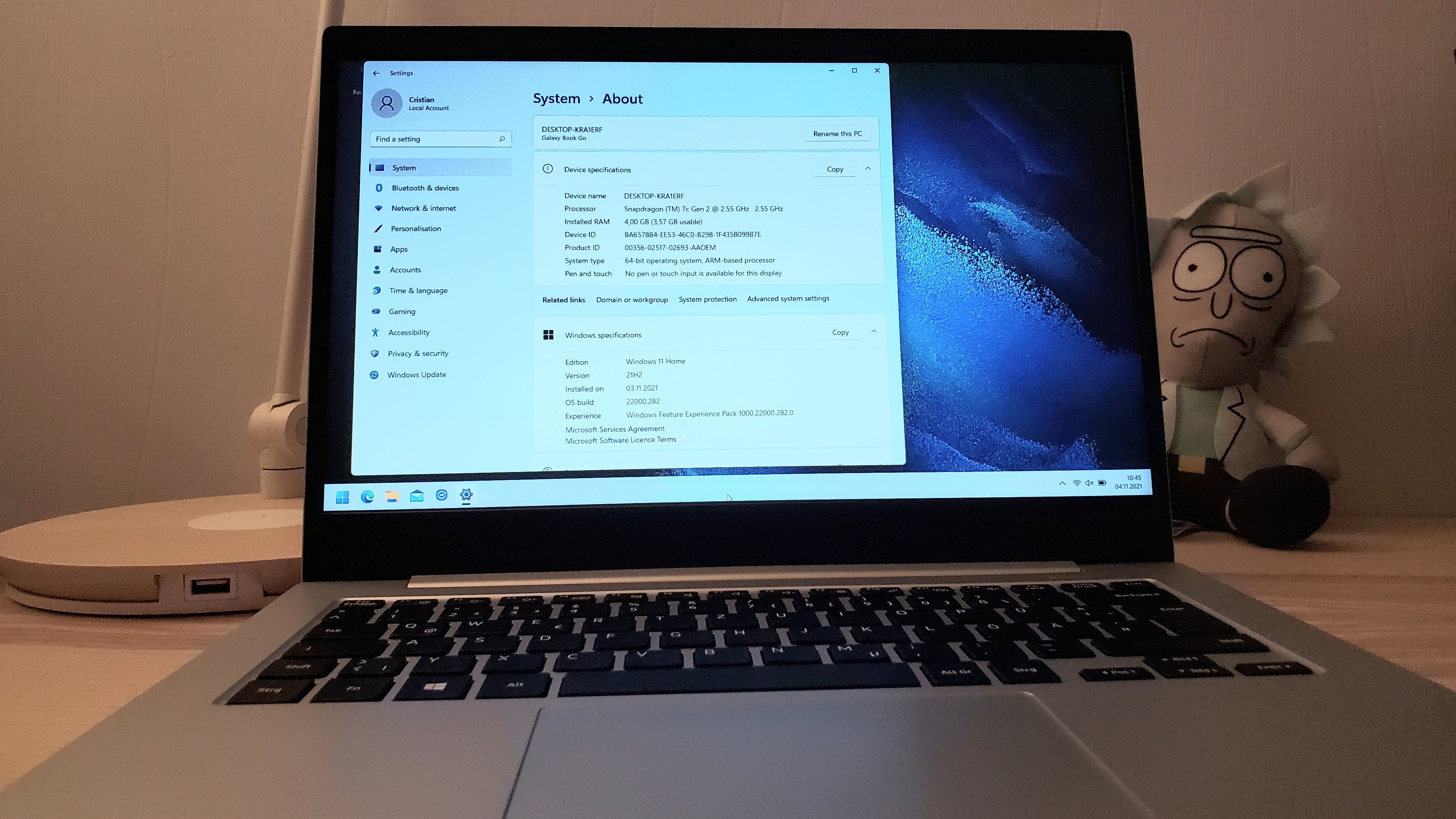Image resolution: width=1456 pixels, height=819 pixels.
Task: Open Windows Update settings
Action: pos(416,374)
